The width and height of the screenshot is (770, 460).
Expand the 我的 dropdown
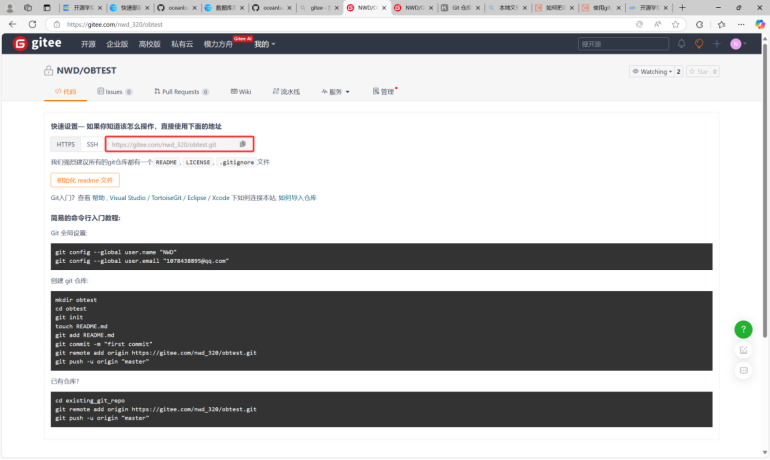tap(264, 44)
